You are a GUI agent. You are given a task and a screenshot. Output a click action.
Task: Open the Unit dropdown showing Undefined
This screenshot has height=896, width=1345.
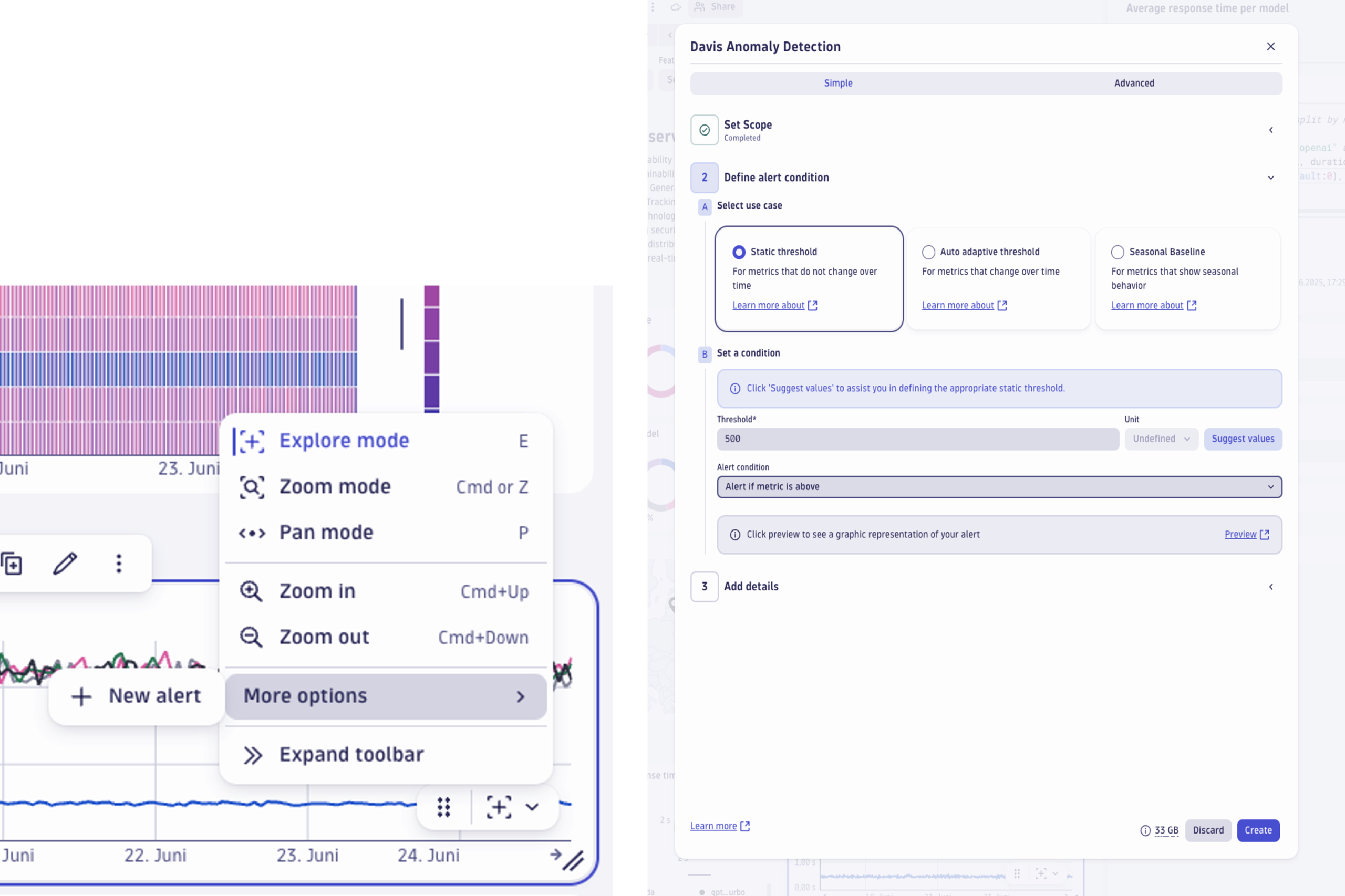pos(1161,439)
